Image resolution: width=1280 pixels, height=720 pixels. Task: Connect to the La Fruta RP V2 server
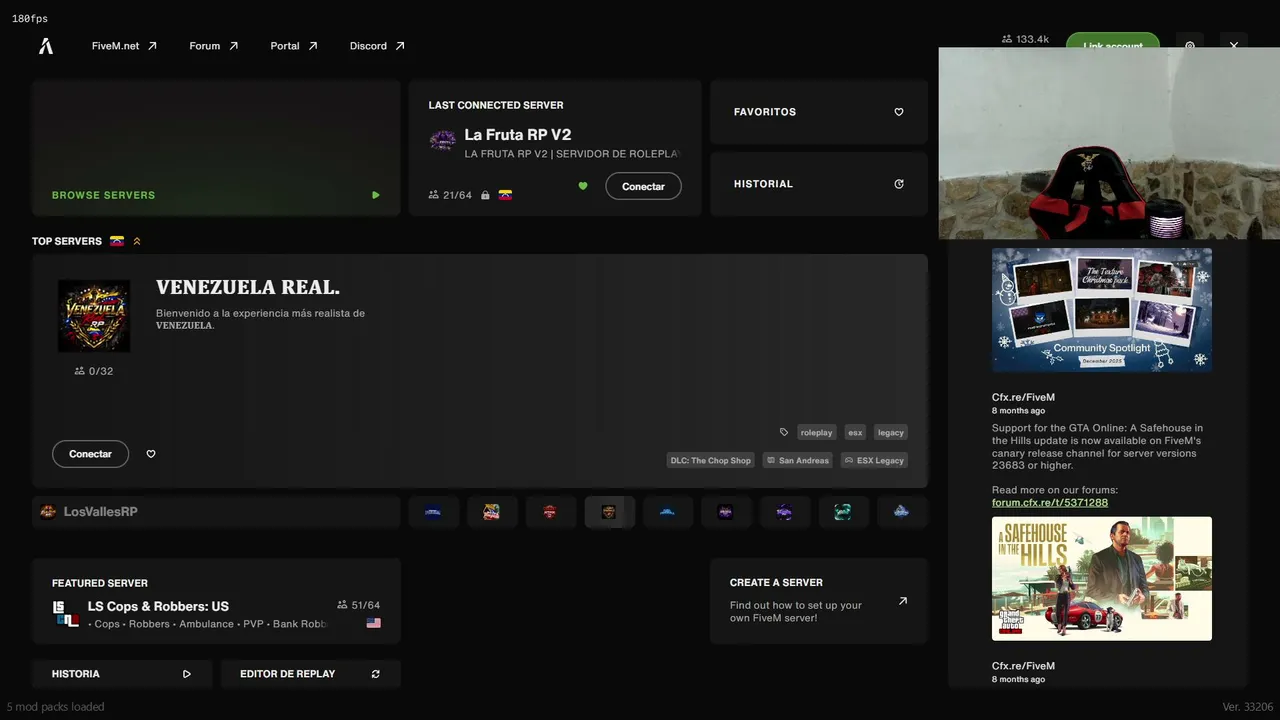[643, 186]
